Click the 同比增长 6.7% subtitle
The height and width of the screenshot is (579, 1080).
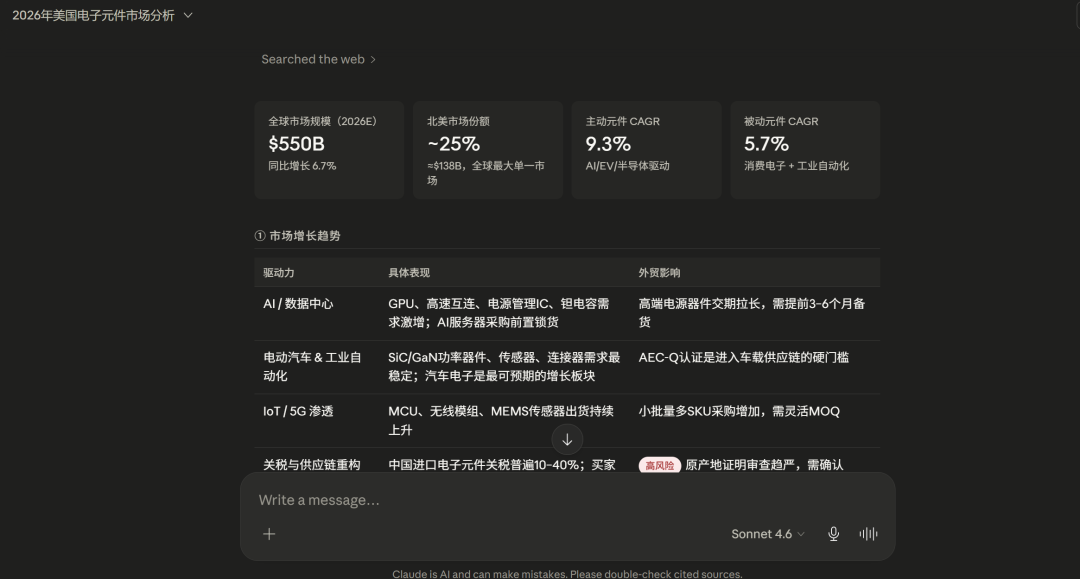(302, 166)
